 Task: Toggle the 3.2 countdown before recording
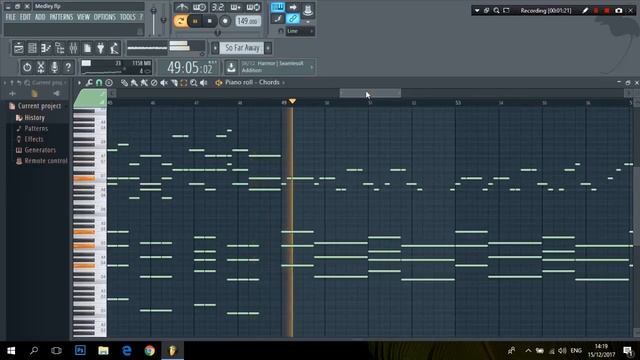(218, 7)
